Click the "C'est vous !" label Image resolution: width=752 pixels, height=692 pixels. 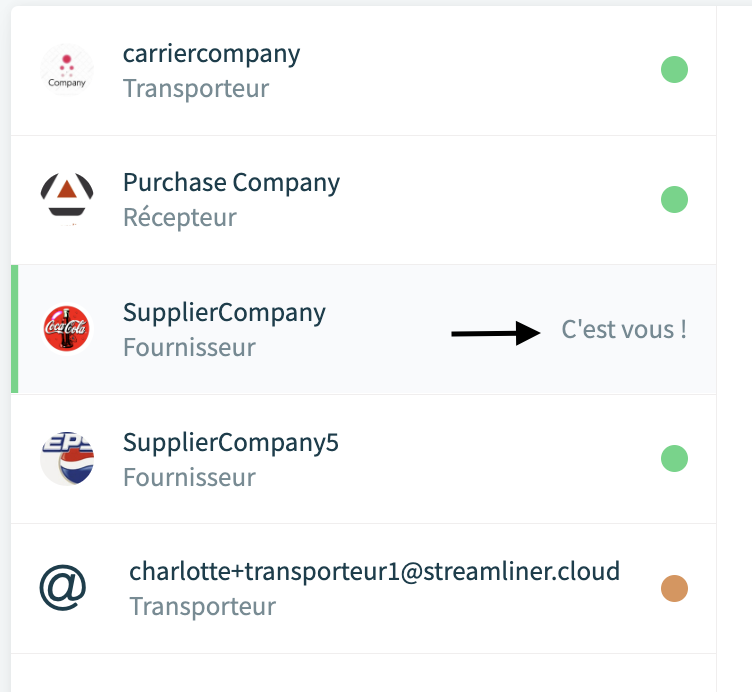click(x=624, y=330)
